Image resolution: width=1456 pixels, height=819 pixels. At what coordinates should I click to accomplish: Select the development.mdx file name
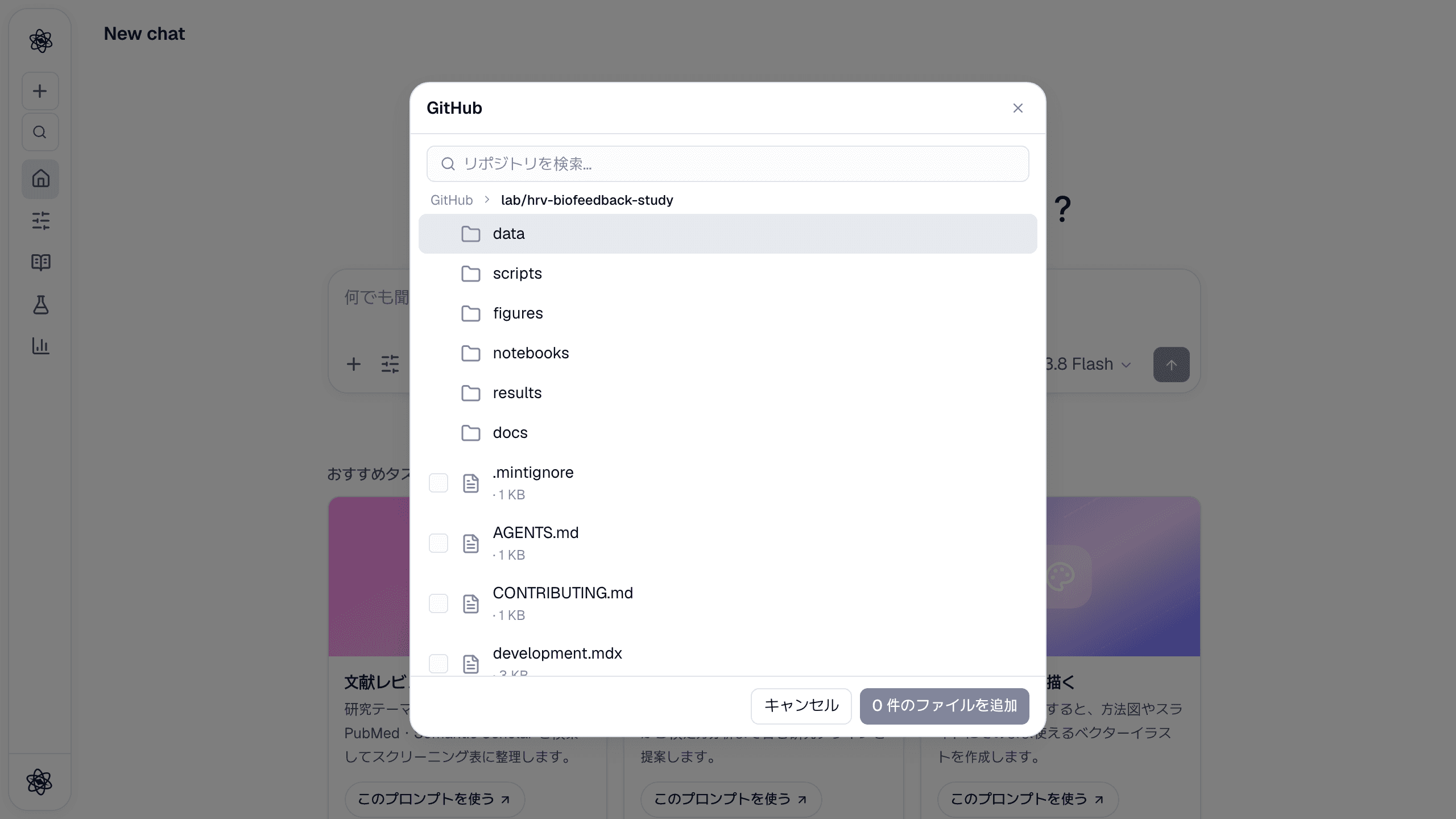[x=557, y=653]
